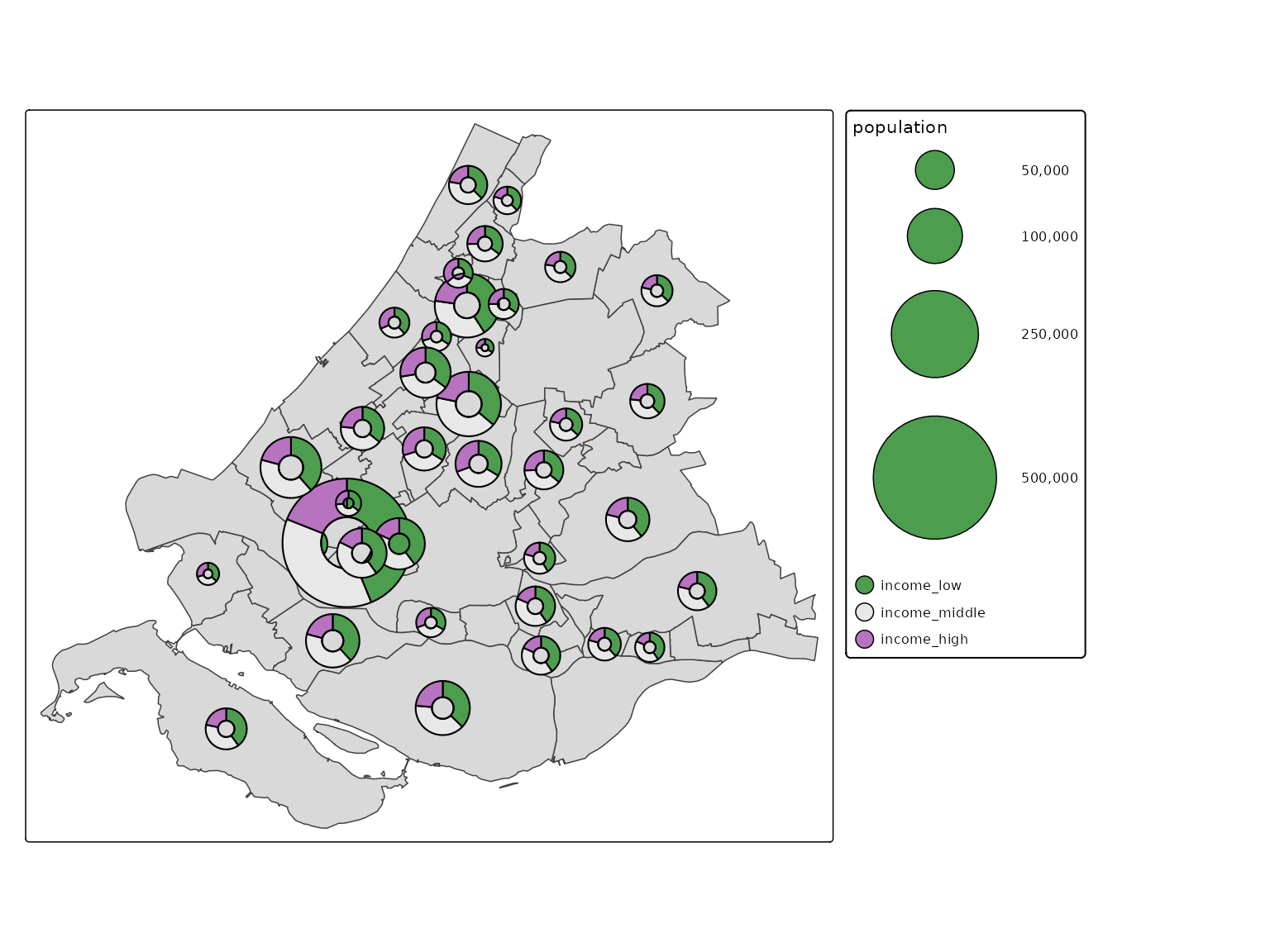Viewport: 1270px width, 952px height.
Task: Click the donut symbol on the southwestern island
Action: click(227, 729)
